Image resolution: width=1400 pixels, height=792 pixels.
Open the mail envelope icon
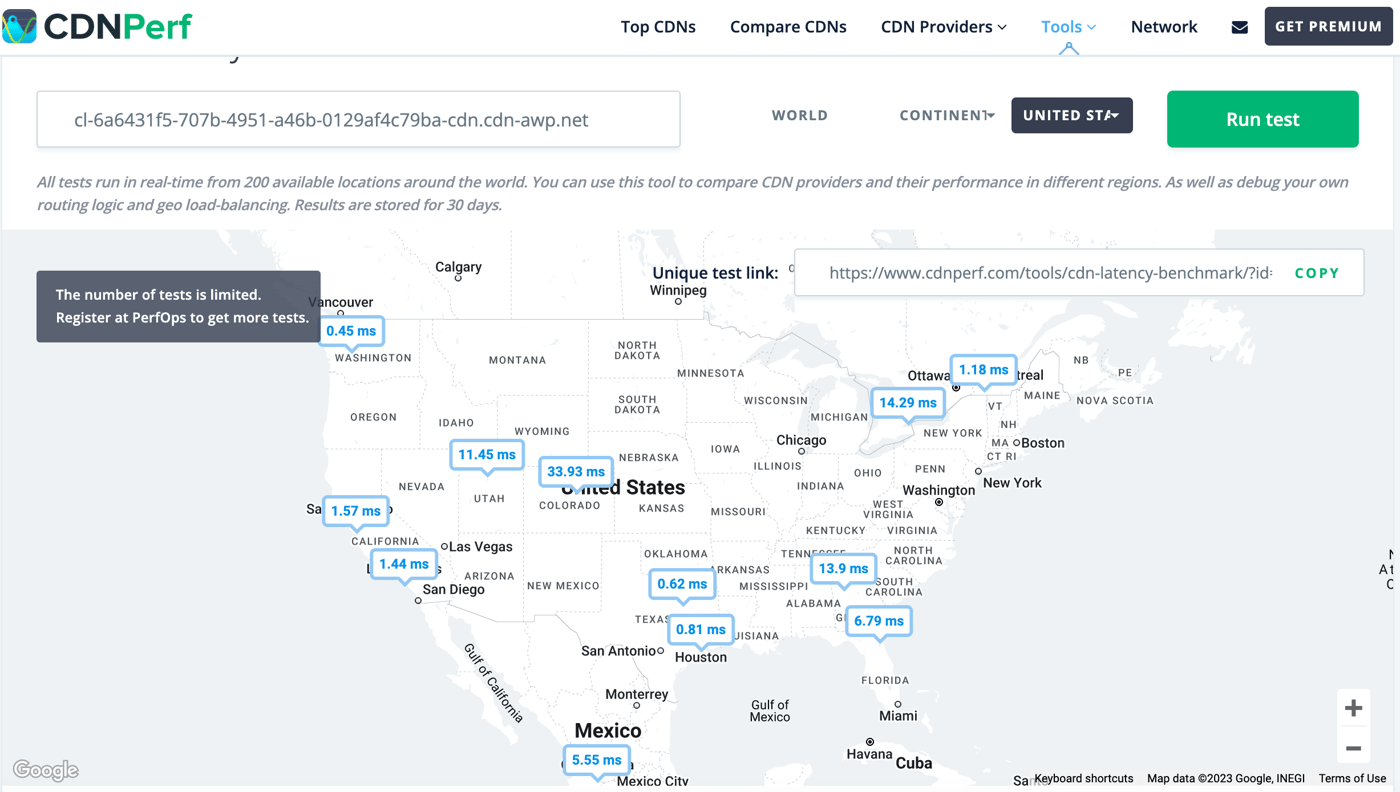(1239, 27)
